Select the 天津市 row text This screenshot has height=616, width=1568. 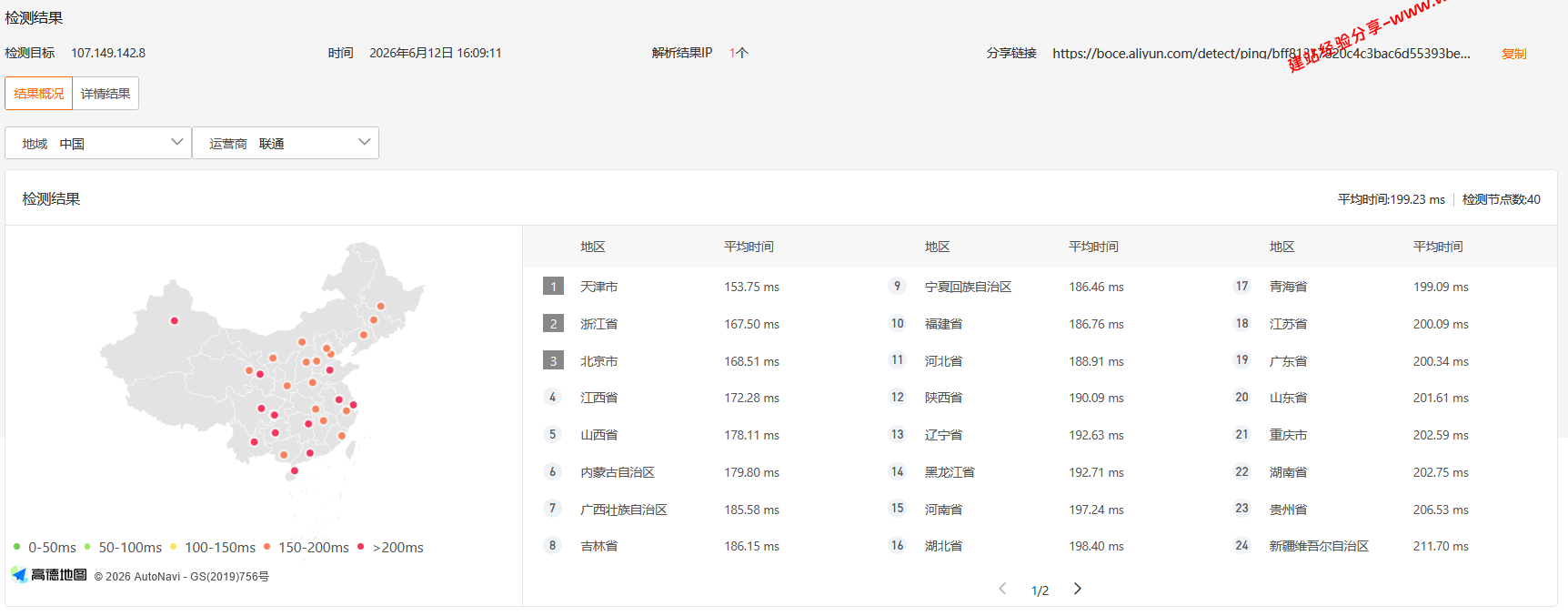[599, 287]
